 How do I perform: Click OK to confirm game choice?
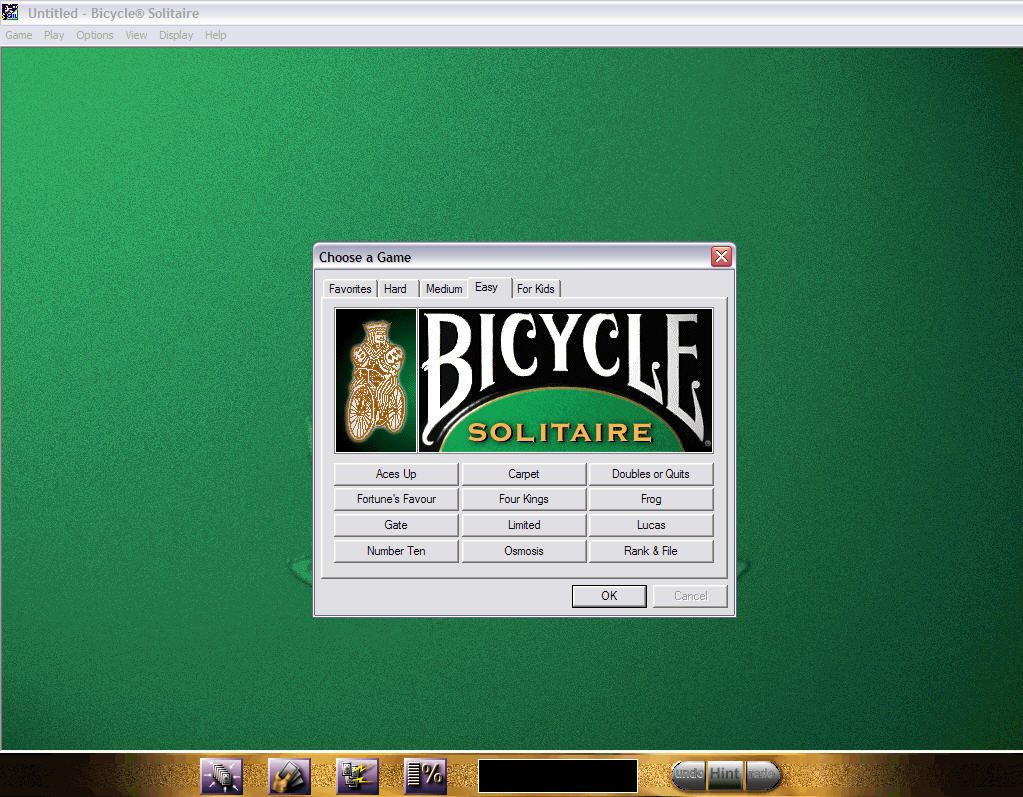[x=609, y=596]
